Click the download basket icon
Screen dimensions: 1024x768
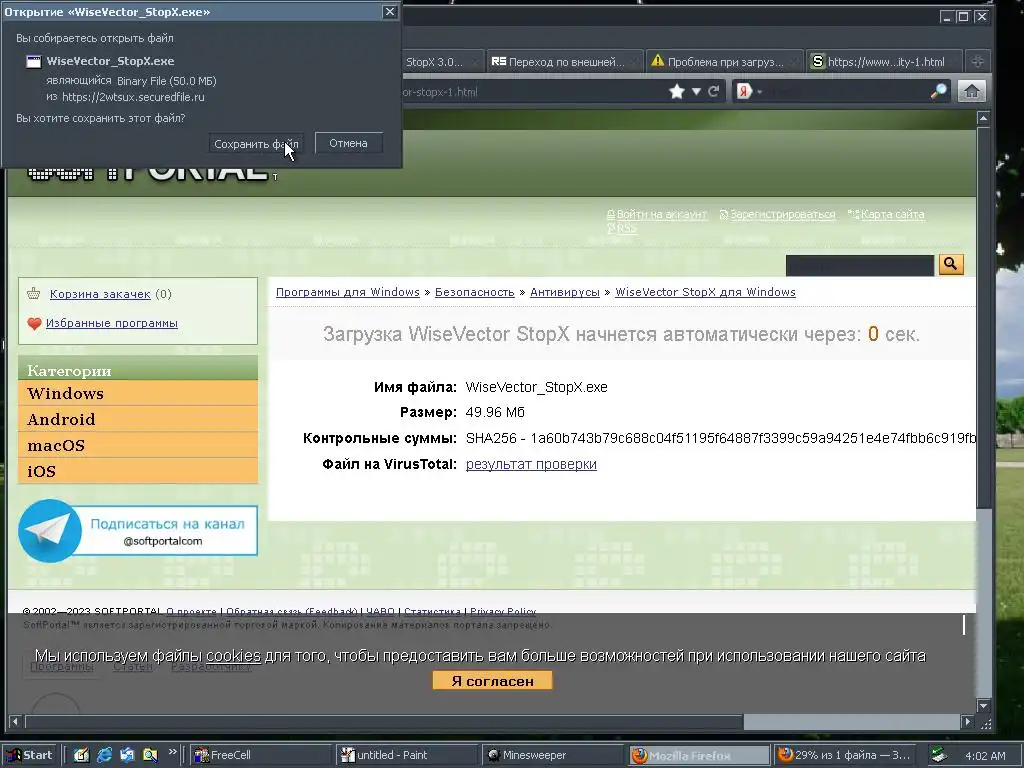tap(33, 293)
